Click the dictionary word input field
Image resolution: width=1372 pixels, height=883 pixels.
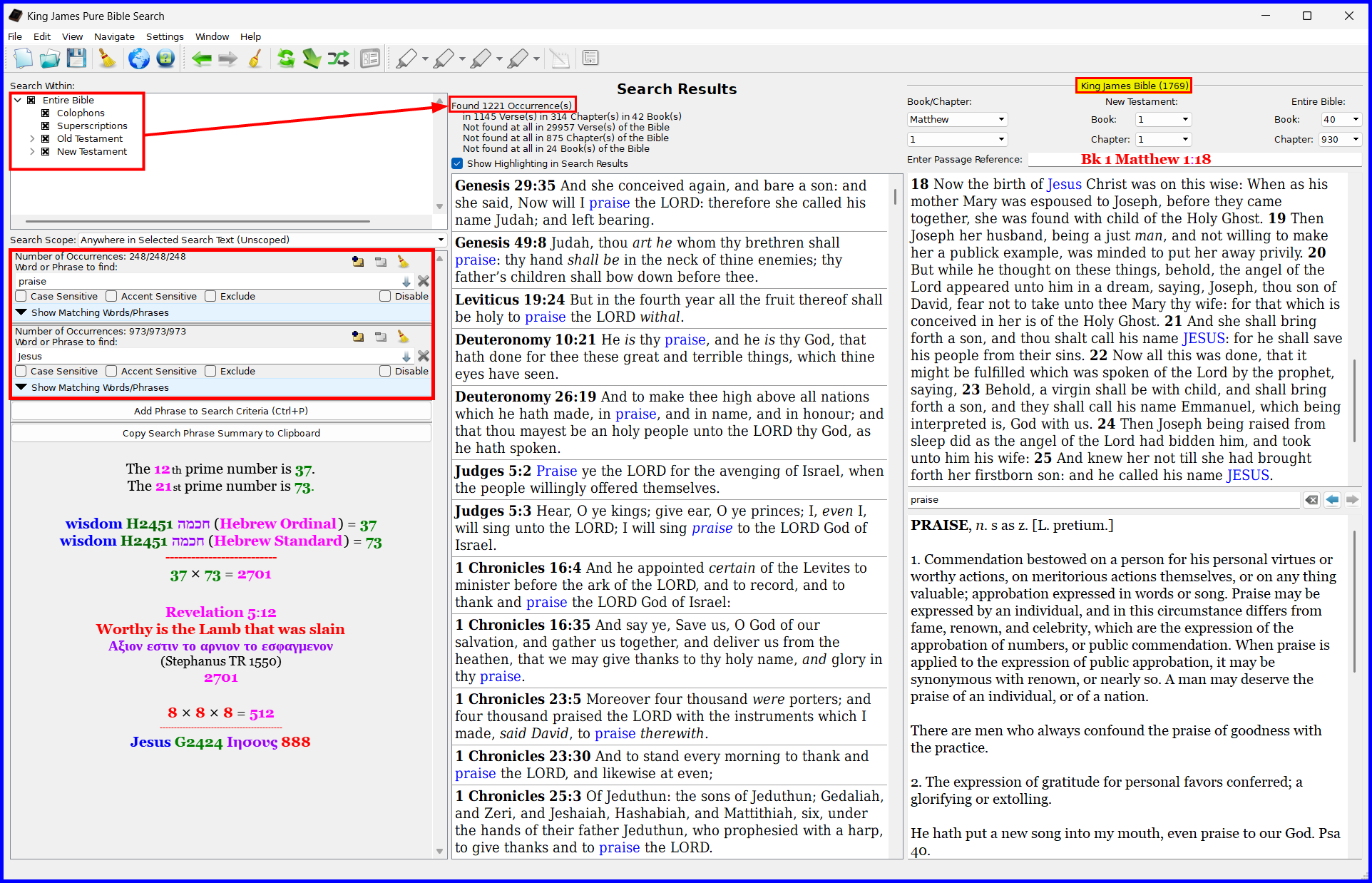(x=1102, y=499)
